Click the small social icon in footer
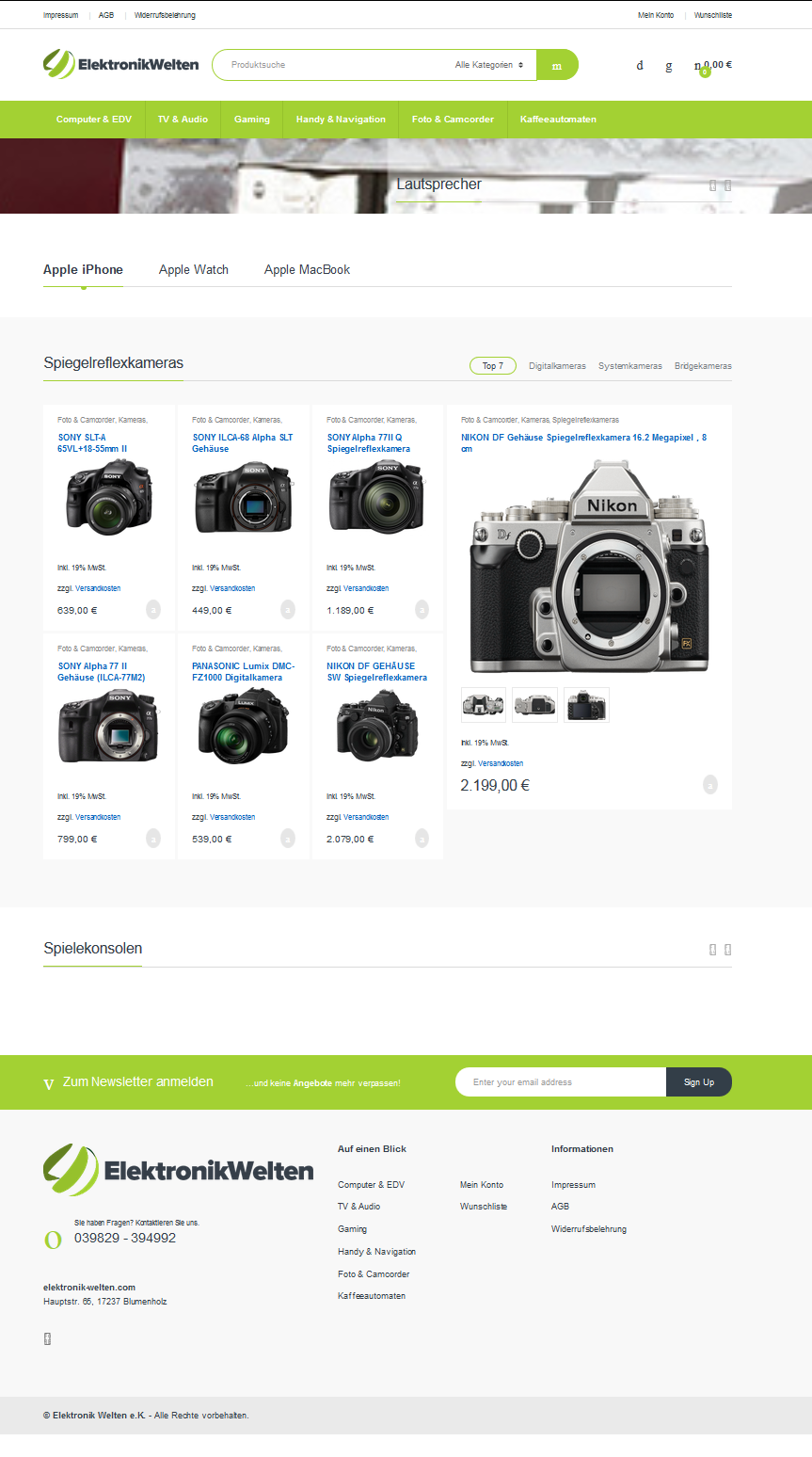 point(47,1339)
